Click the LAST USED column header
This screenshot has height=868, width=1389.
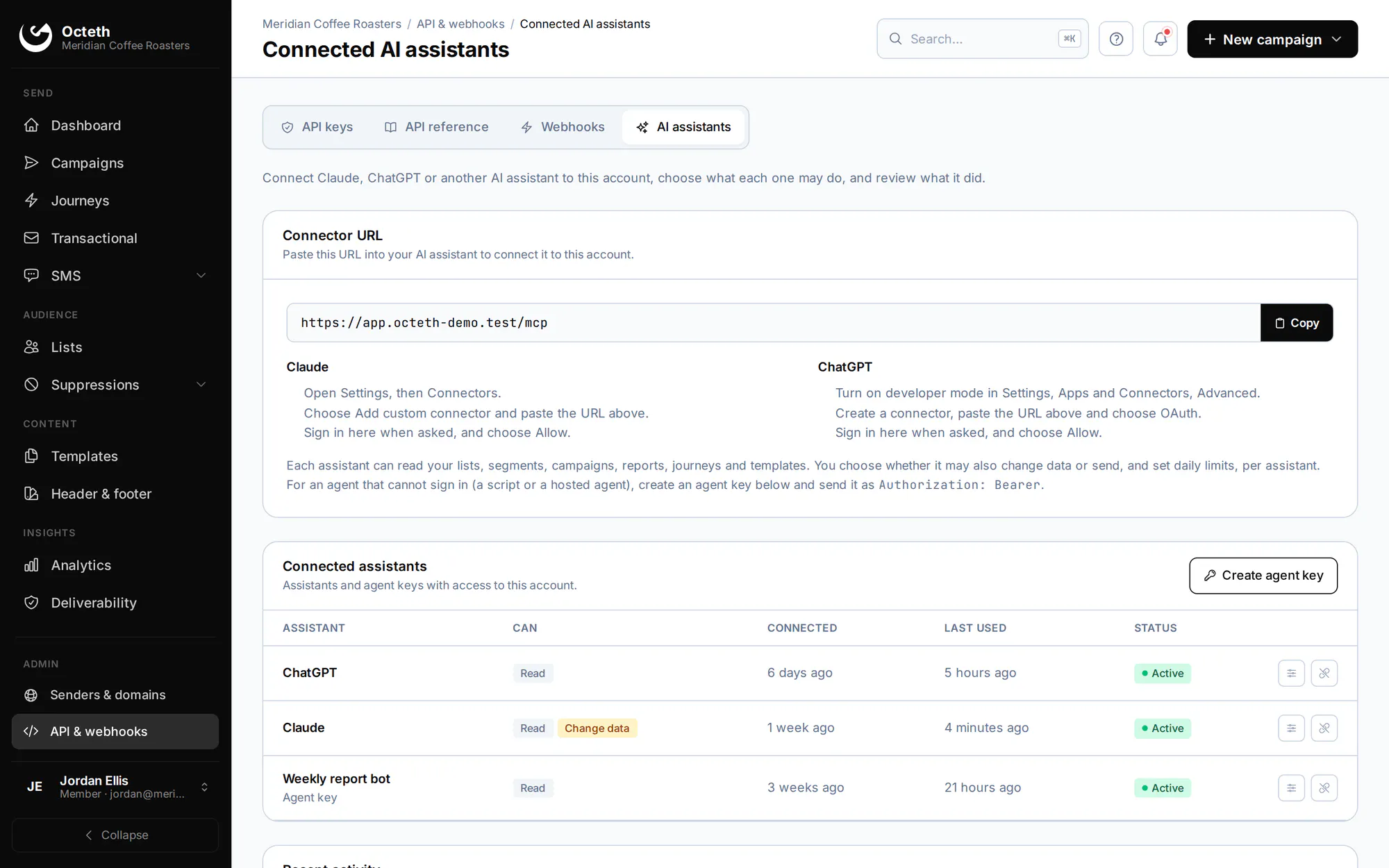tap(975, 628)
